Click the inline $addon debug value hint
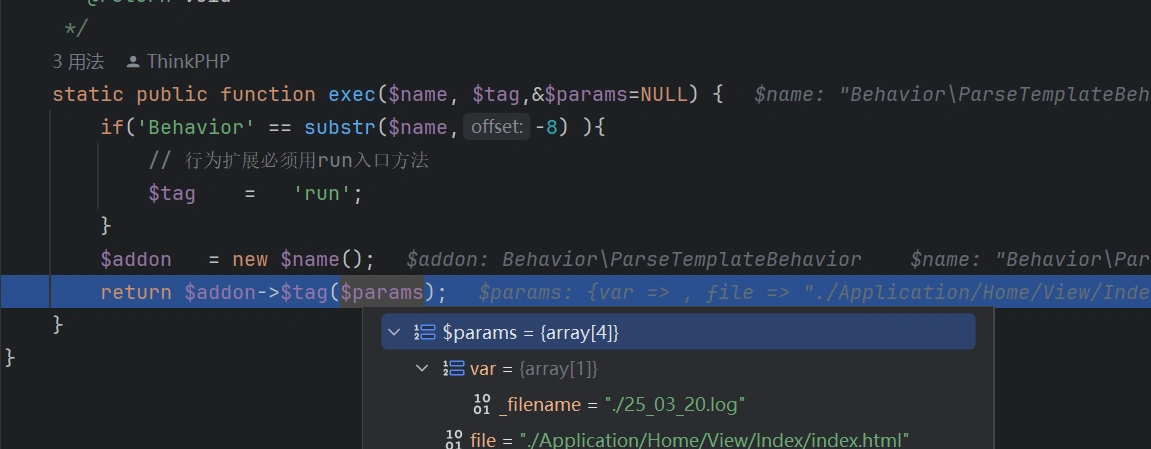Image resolution: width=1151 pixels, height=449 pixels. click(633, 260)
